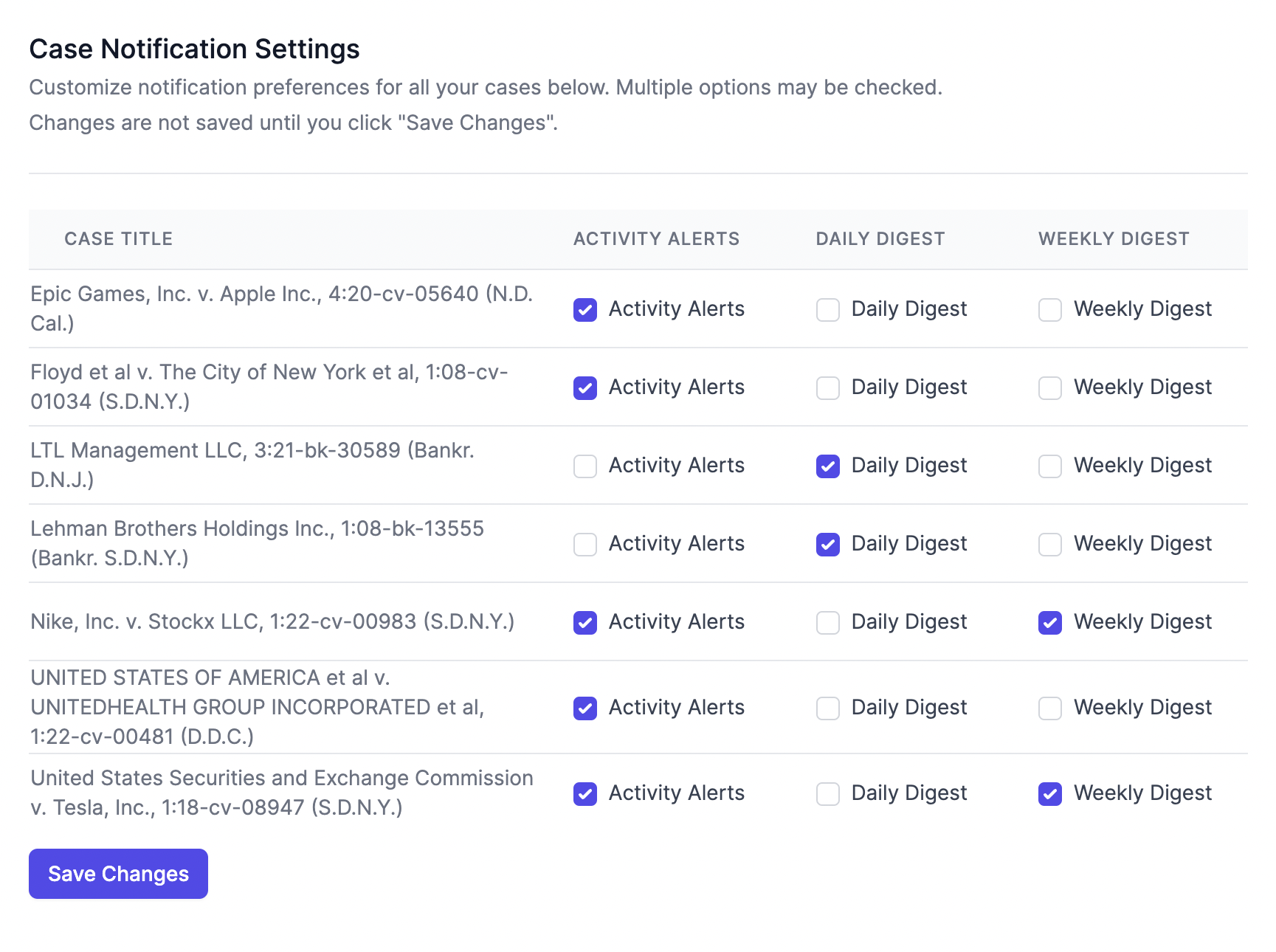This screenshot has width=1276, height=952.
Task: Uncheck Daily Digest for Lehman Brothers Holdings
Action: (x=828, y=545)
